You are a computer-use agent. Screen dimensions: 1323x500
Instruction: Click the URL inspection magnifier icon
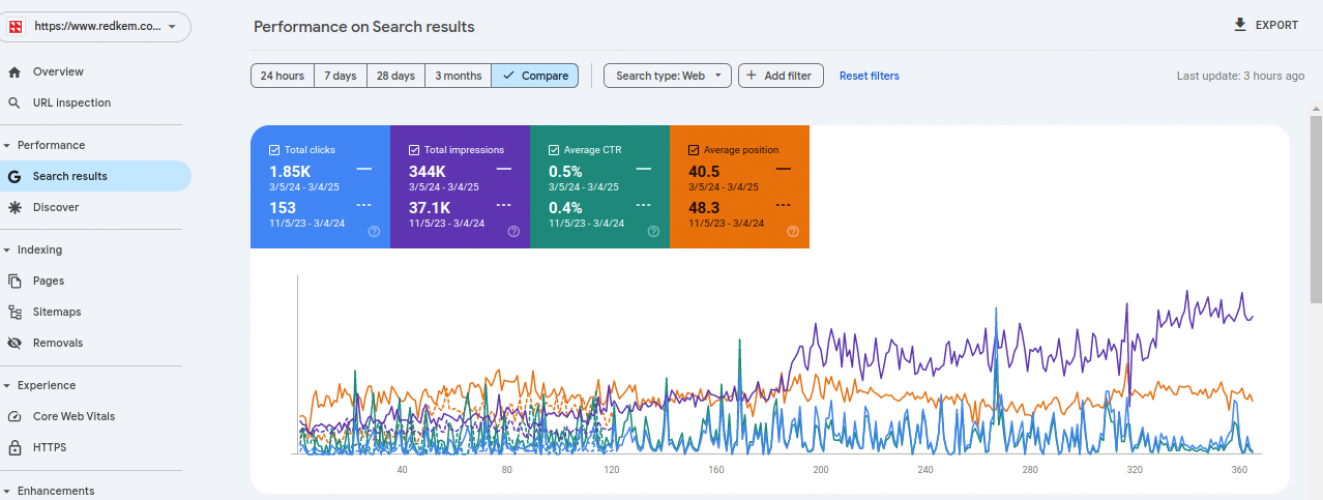click(x=14, y=103)
